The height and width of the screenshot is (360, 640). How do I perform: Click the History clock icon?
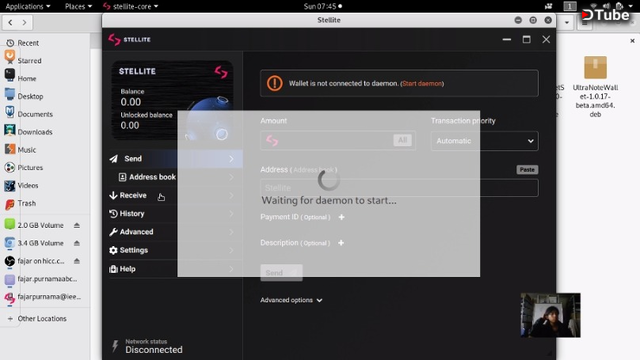click(113, 213)
